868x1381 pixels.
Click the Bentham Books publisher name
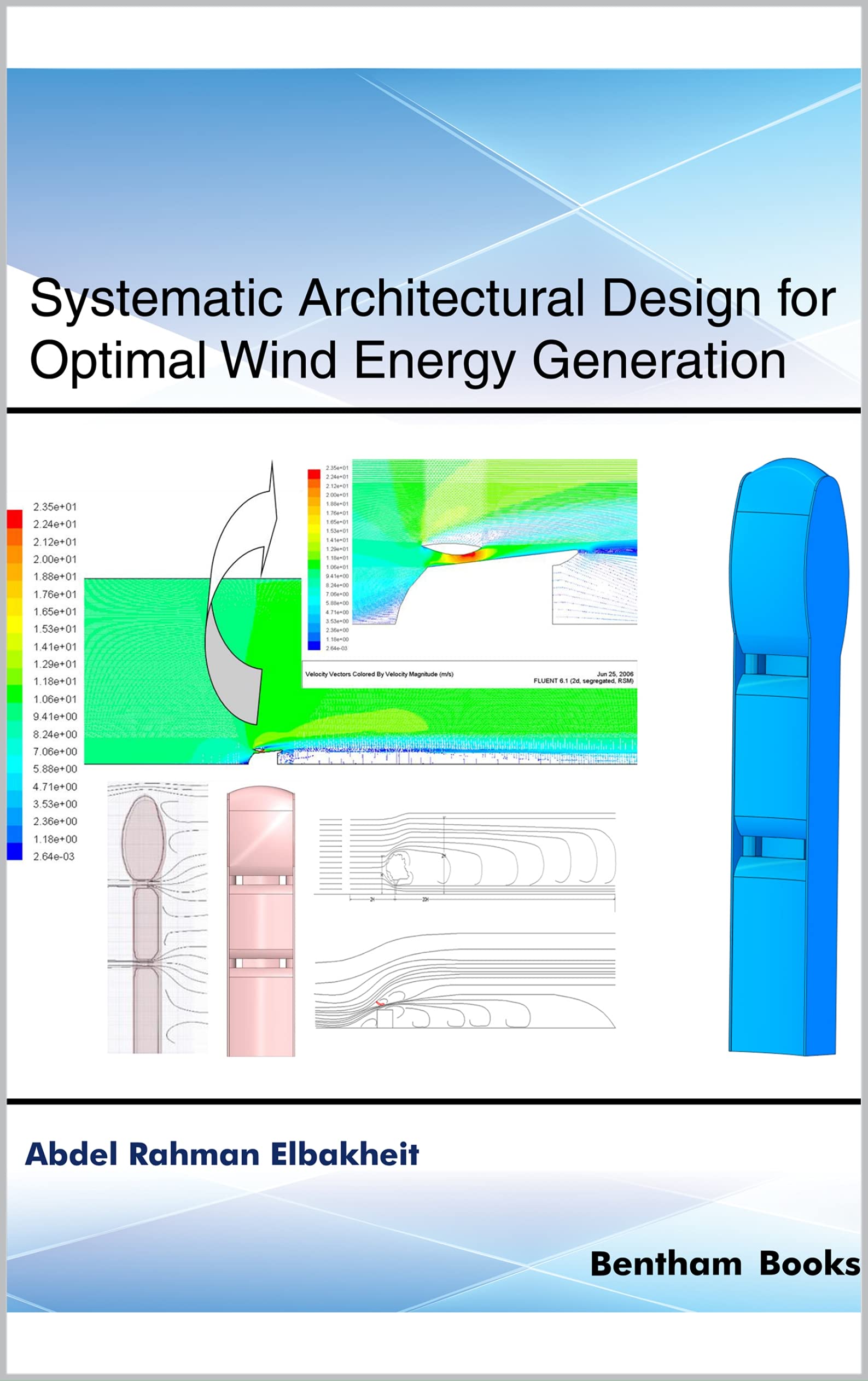pyautogui.click(x=725, y=1264)
